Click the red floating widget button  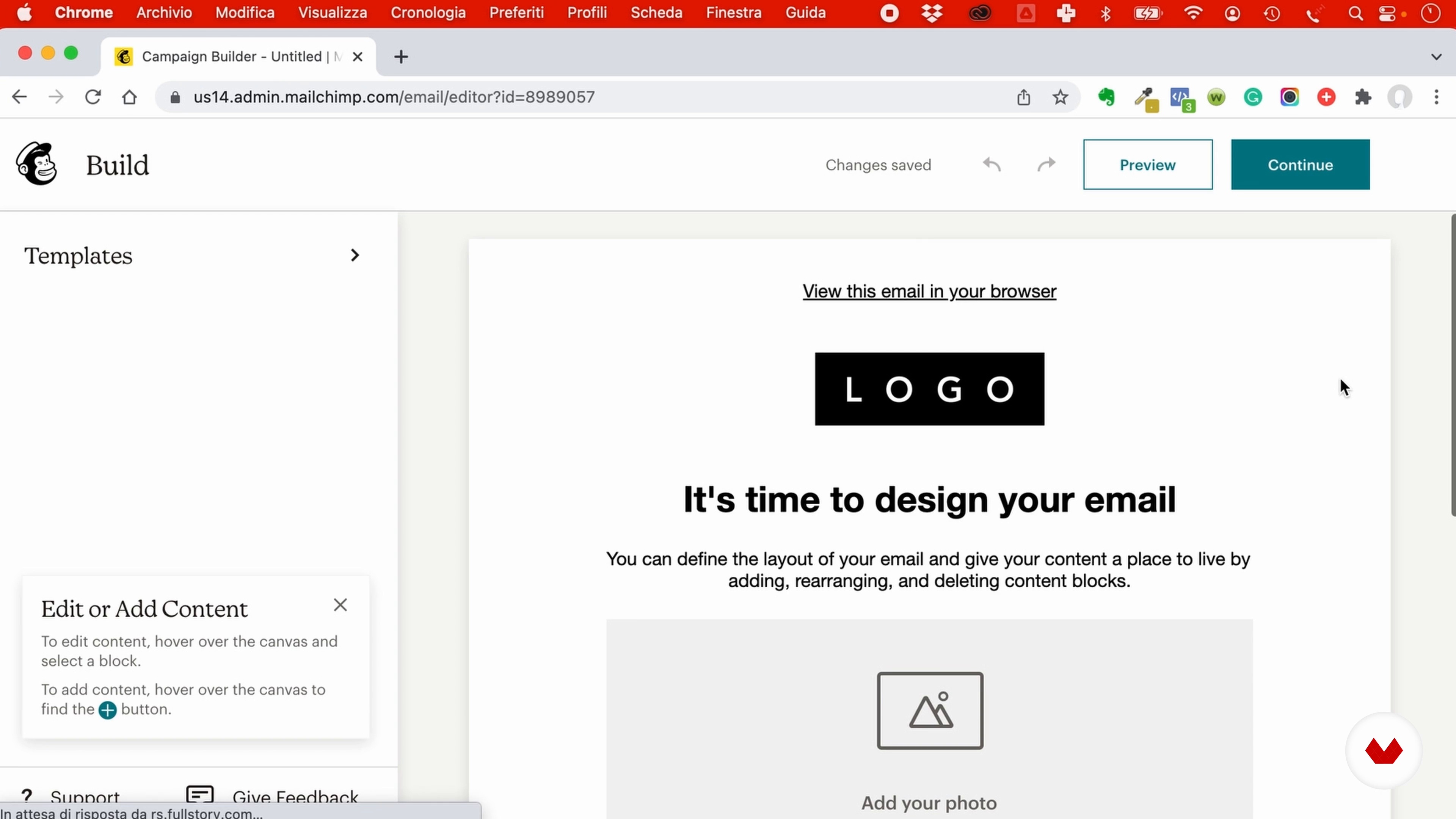point(1383,751)
